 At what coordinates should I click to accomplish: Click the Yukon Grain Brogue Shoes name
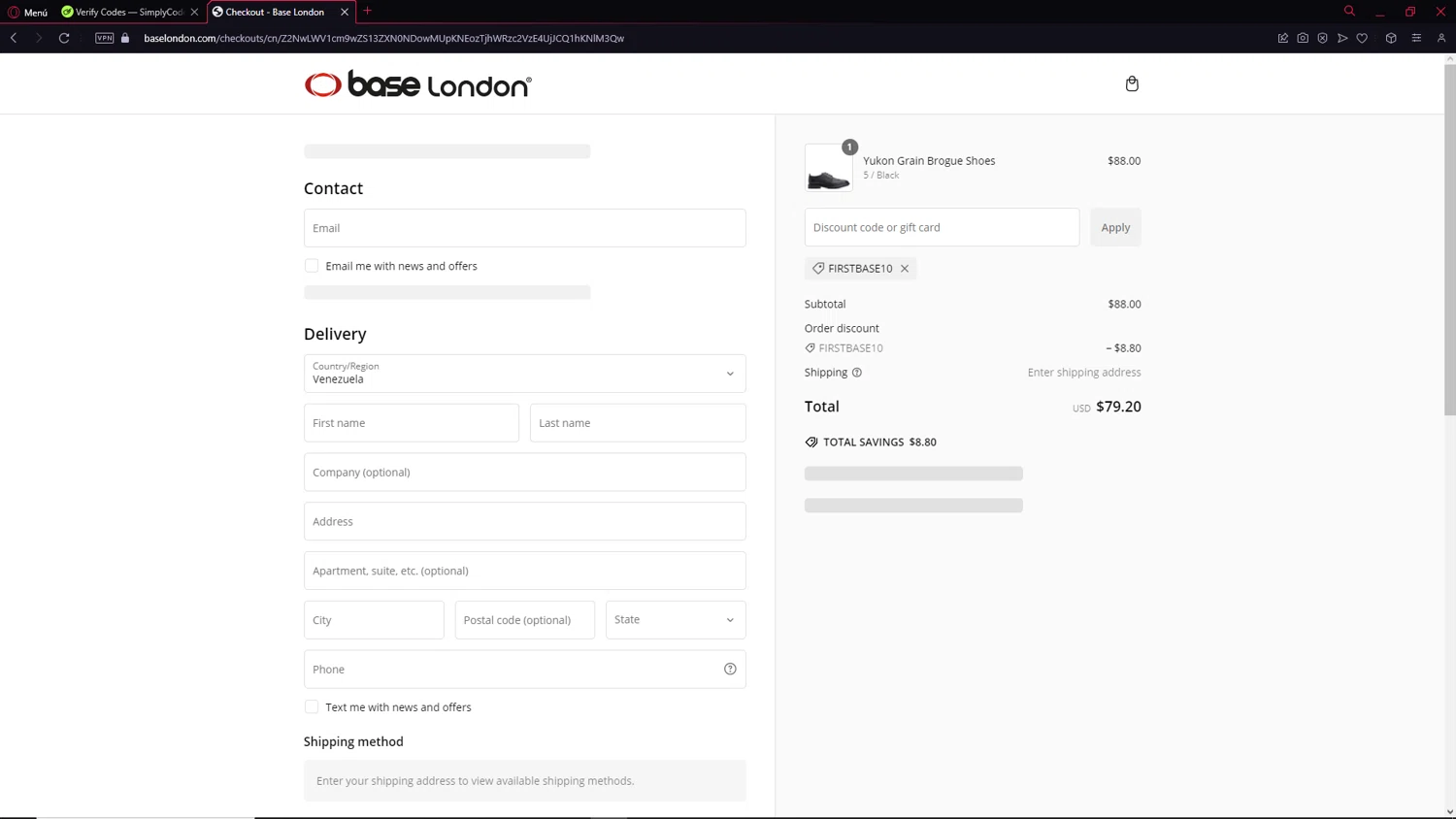click(x=929, y=161)
